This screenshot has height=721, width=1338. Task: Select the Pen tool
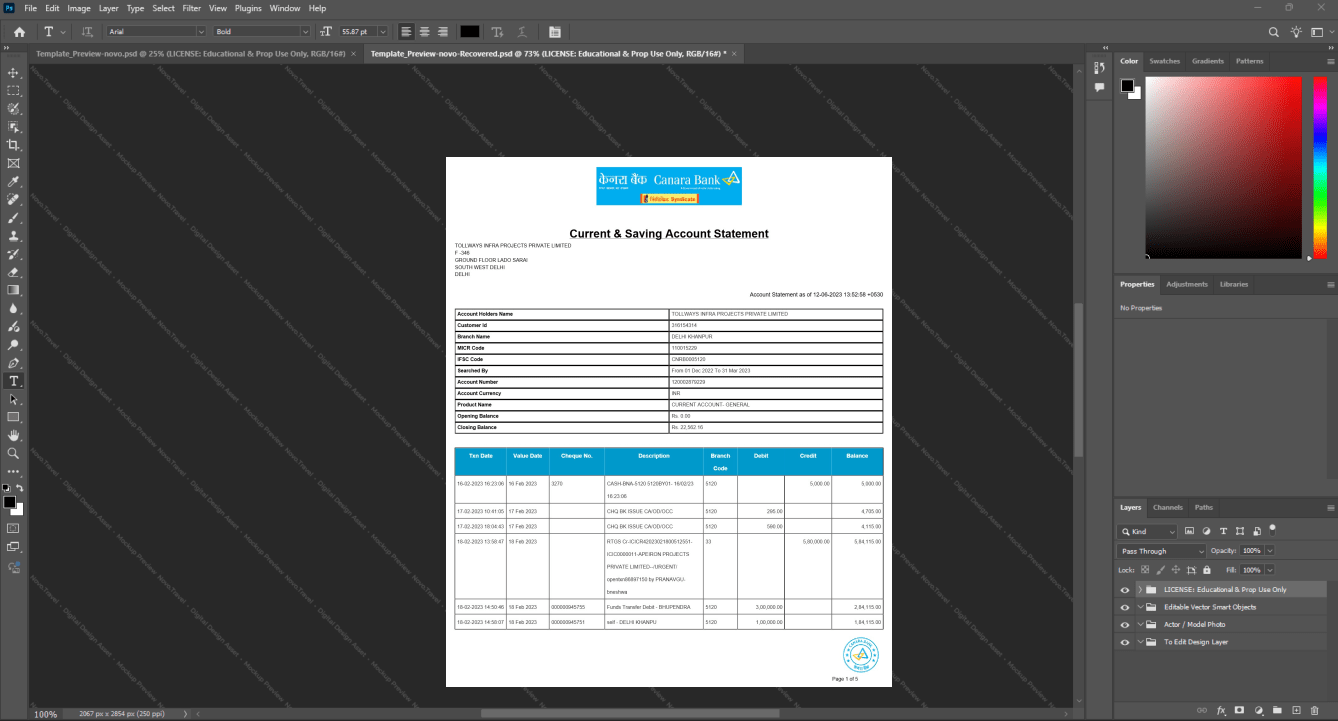[13, 363]
